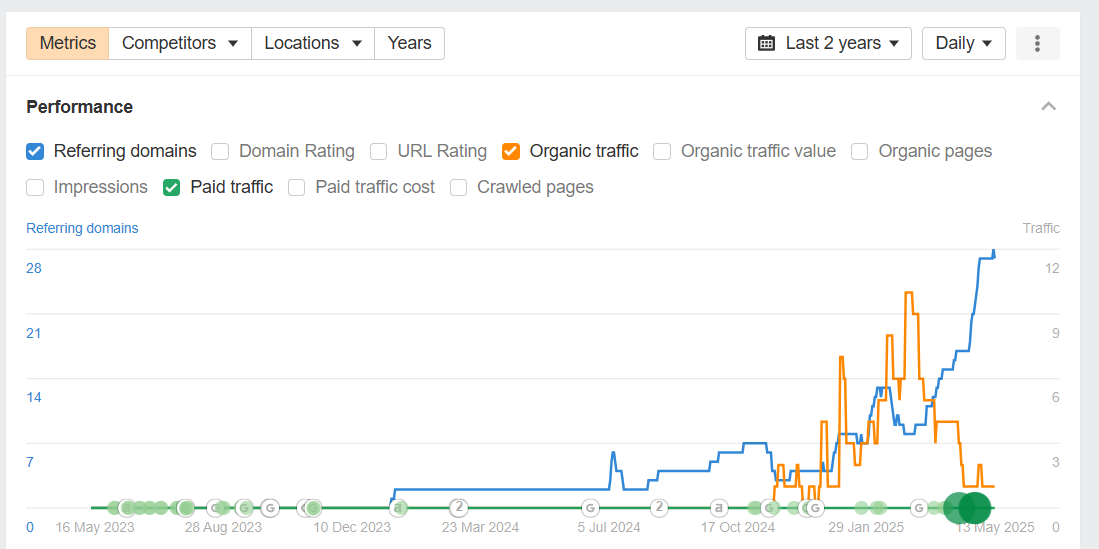Click the Google update marker near 5 Jul 2024
This screenshot has height=549, width=1099.
(590, 507)
